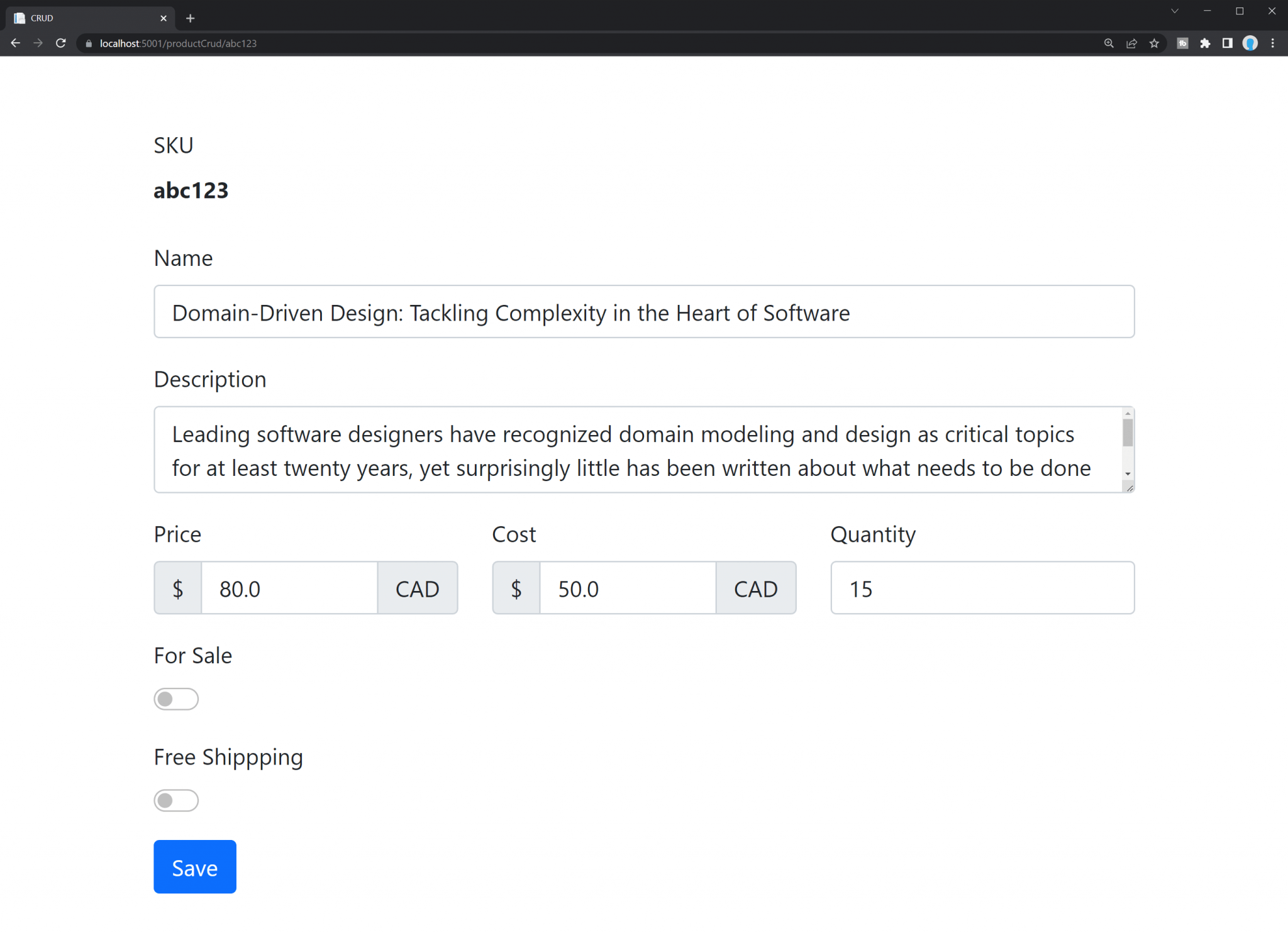The image size is (1288, 933).
Task: Click the zoom magnifier icon in address bar
Action: [x=1109, y=43]
